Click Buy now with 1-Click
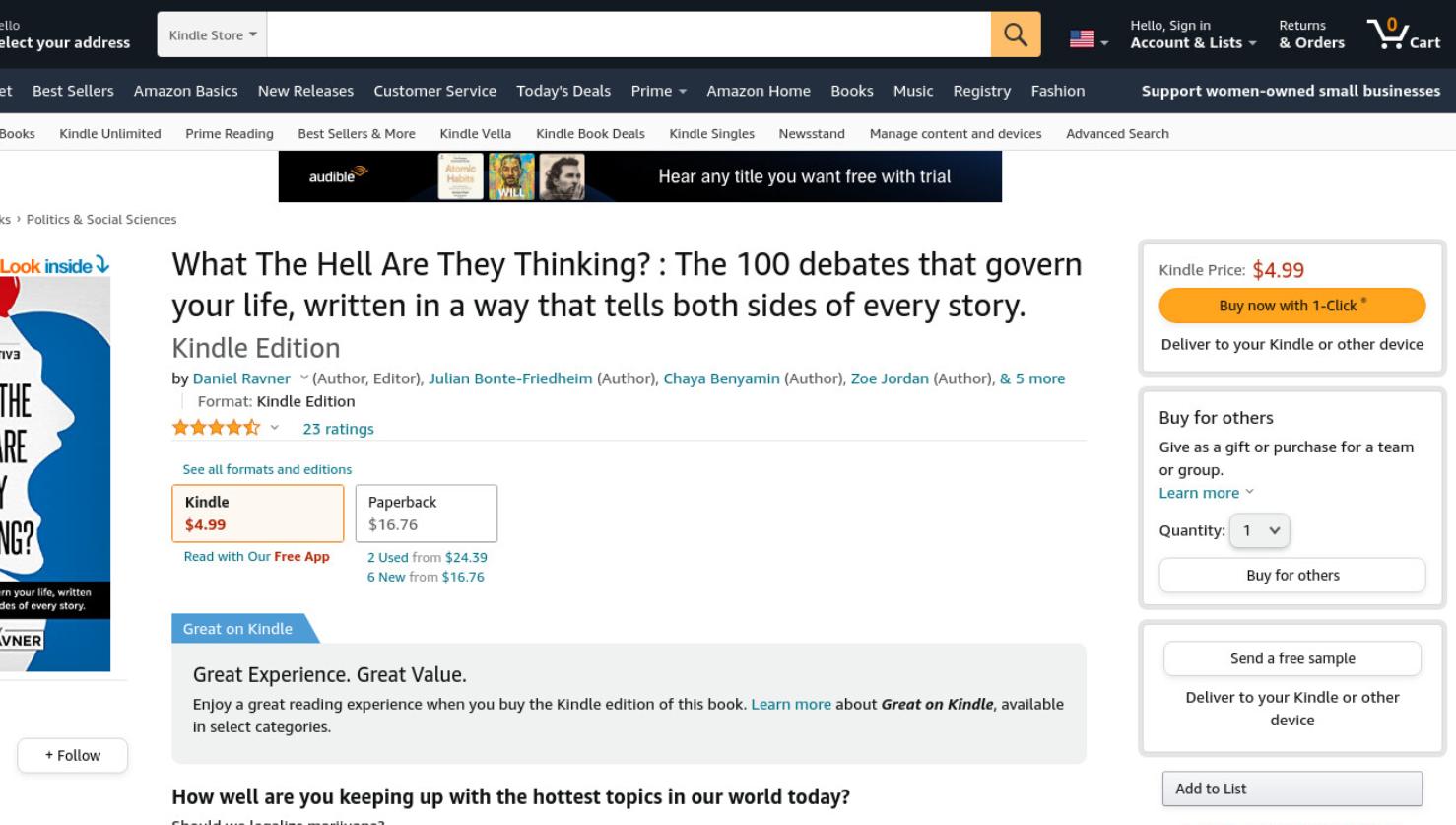 pos(1291,306)
